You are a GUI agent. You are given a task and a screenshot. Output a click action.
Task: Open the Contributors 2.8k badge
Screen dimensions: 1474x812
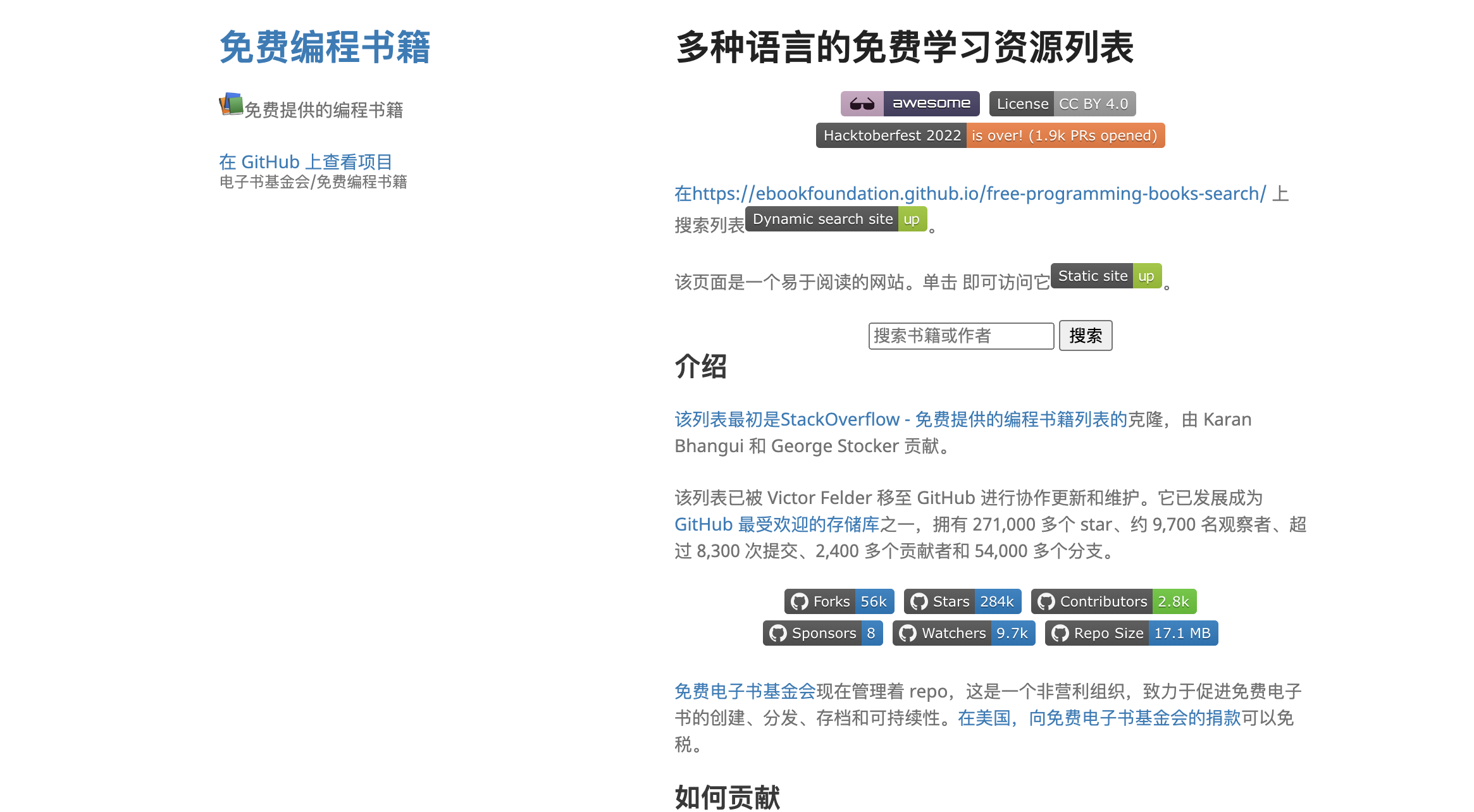(1113, 601)
